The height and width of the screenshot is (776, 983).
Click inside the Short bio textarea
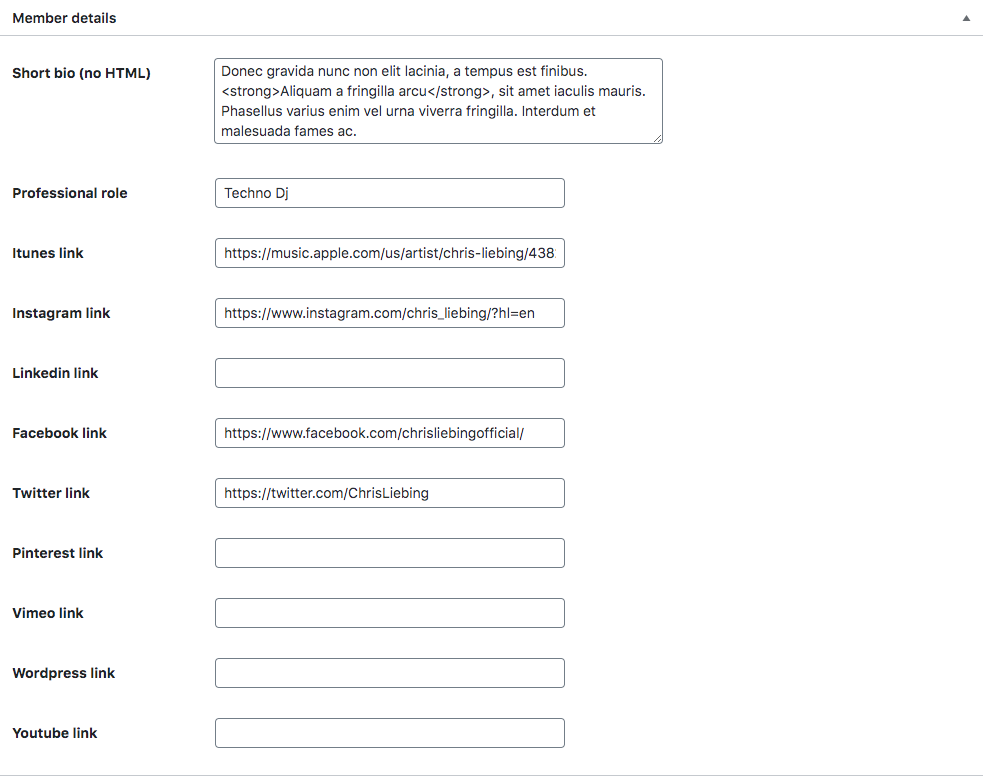(x=438, y=100)
